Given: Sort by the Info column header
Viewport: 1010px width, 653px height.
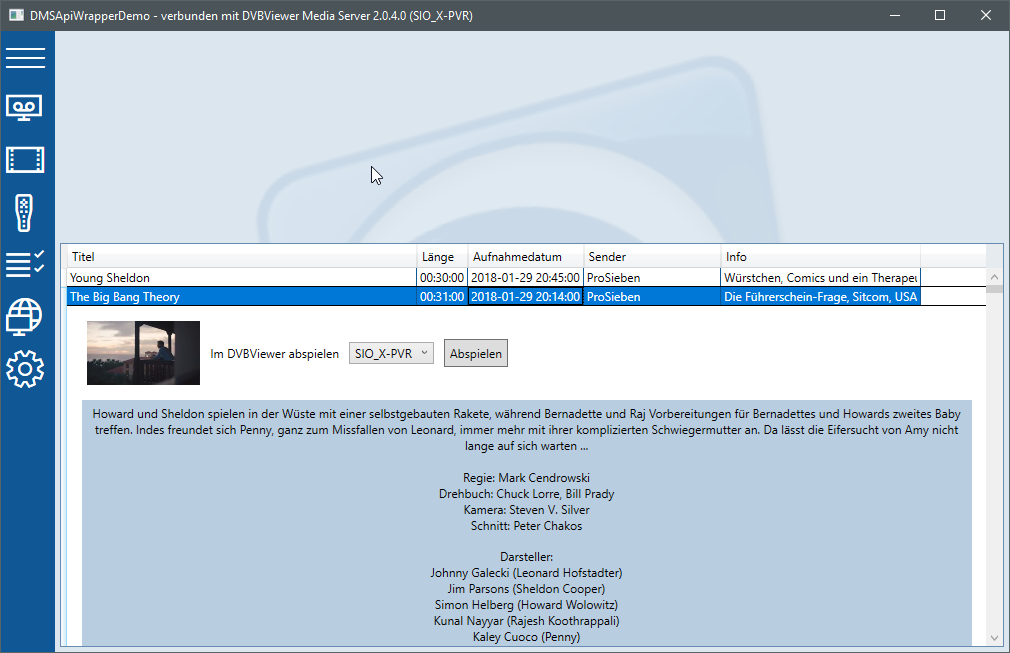Looking at the screenshot, I should click(819, 257).
